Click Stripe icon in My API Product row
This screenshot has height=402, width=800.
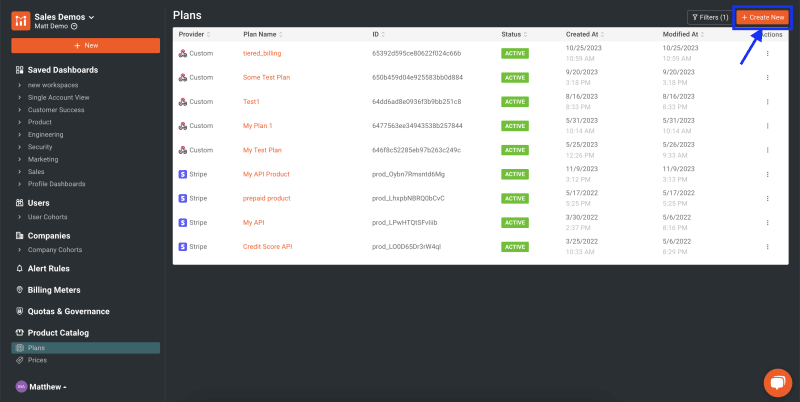183,174
